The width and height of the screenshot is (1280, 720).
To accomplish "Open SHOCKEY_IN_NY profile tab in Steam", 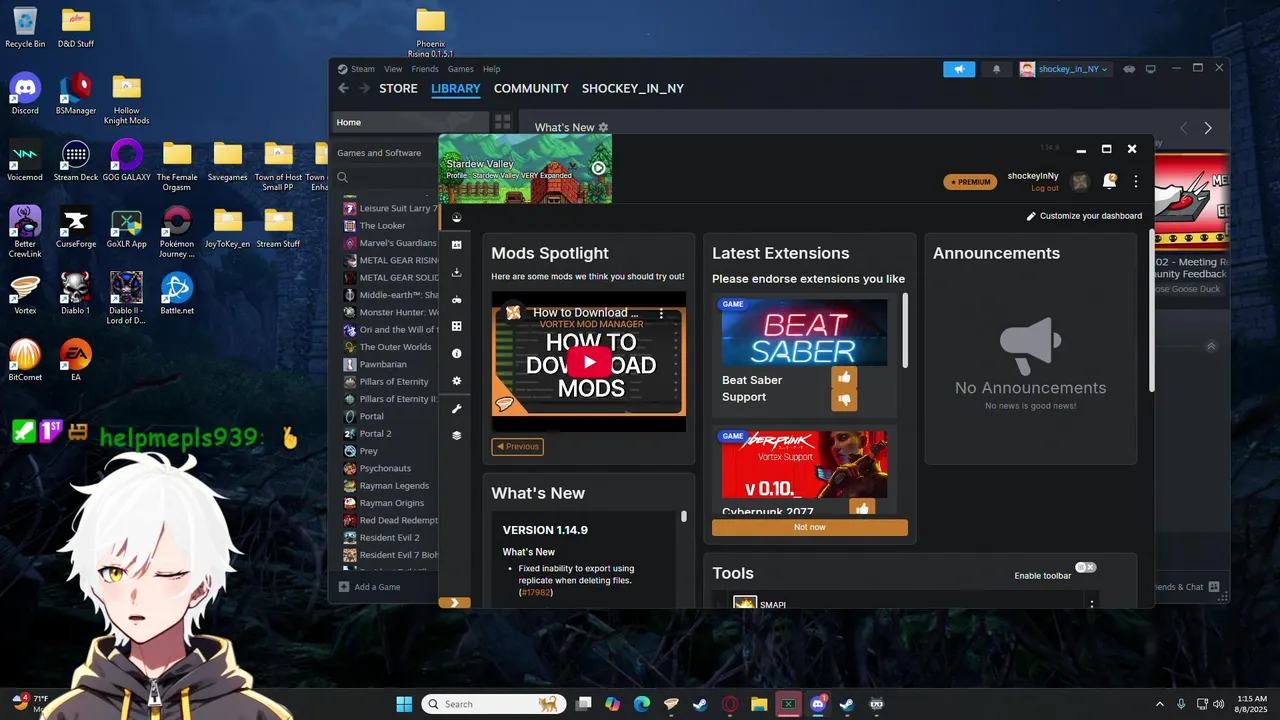I will coord(633,89).
